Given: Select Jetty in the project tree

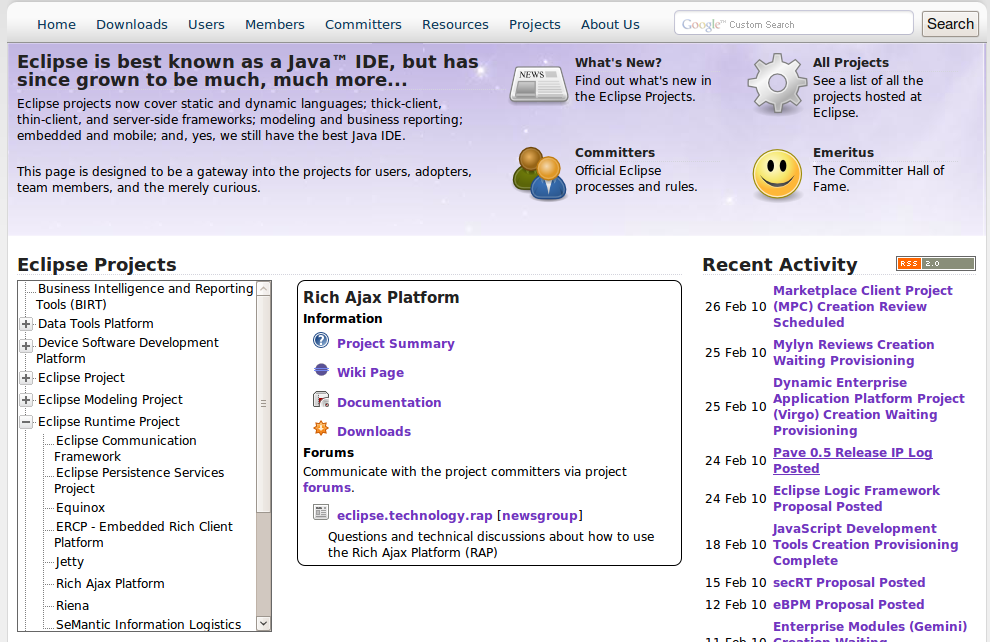Looking at the screenshot, I should [69, 561].
